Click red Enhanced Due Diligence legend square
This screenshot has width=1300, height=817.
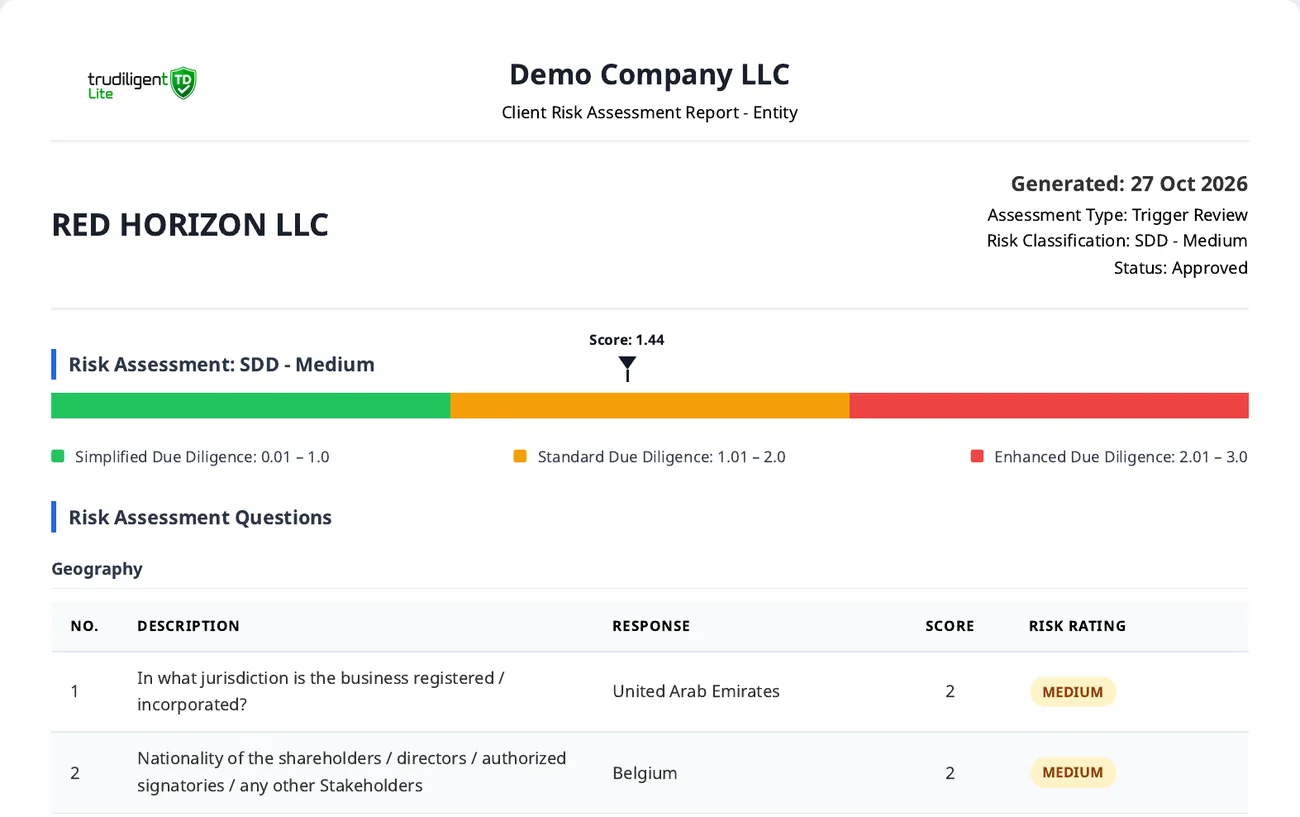pyautogui.click(x=977, y=457)
